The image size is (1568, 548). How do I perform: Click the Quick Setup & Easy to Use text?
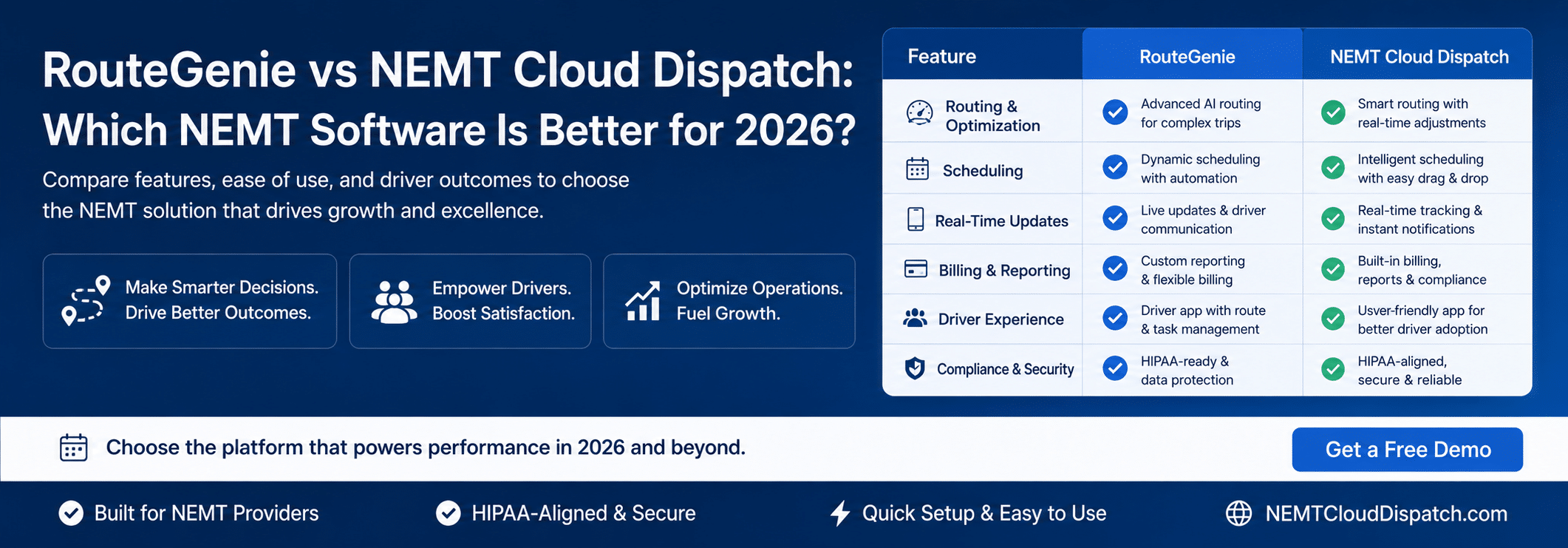click(x=984, y=513)
